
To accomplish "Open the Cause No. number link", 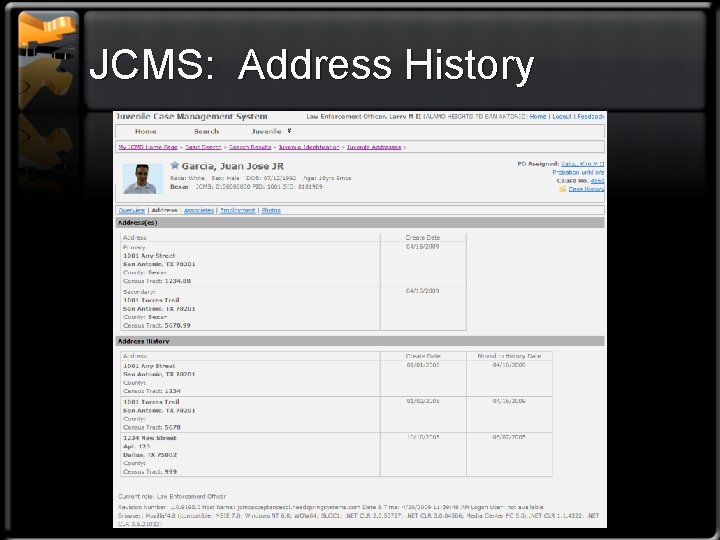I will coord(597,181).
